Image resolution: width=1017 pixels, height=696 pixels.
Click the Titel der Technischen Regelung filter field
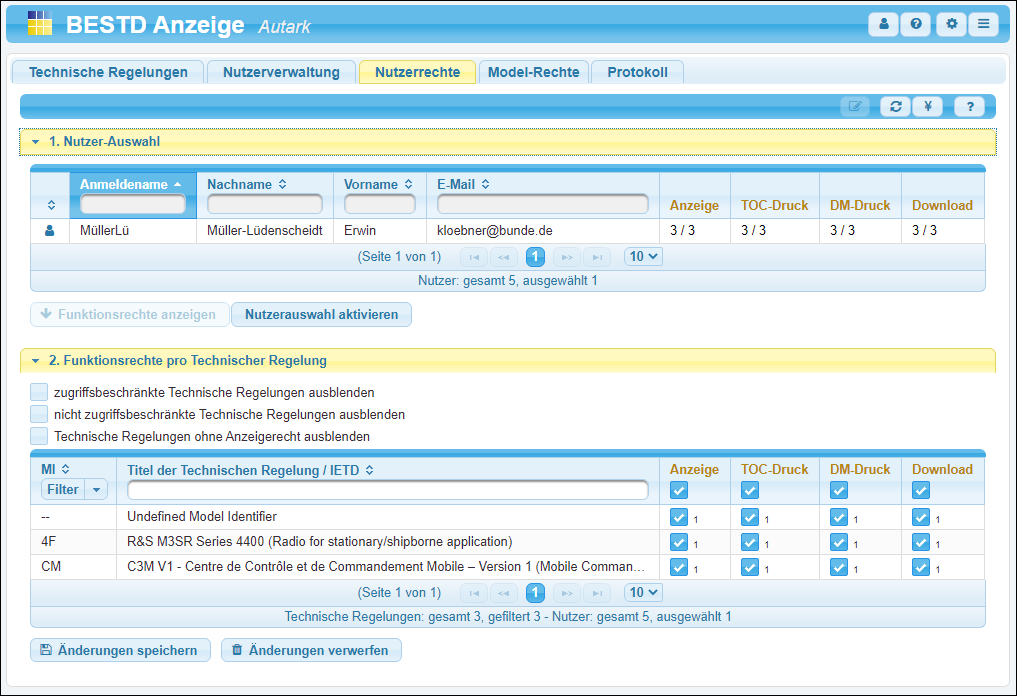pyautogui.click(x=388, y=490)
